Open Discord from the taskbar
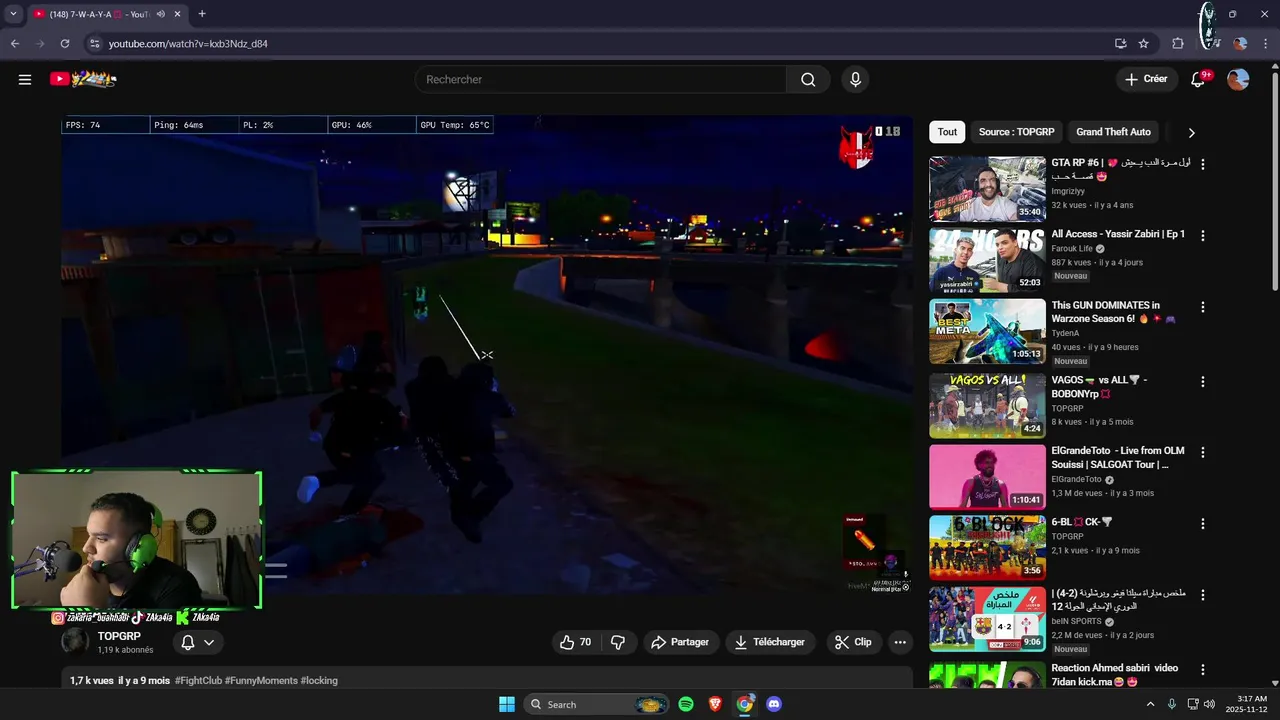Image resolution: width=1280 pixels, height=720 pixels. [x=773, y=704]
